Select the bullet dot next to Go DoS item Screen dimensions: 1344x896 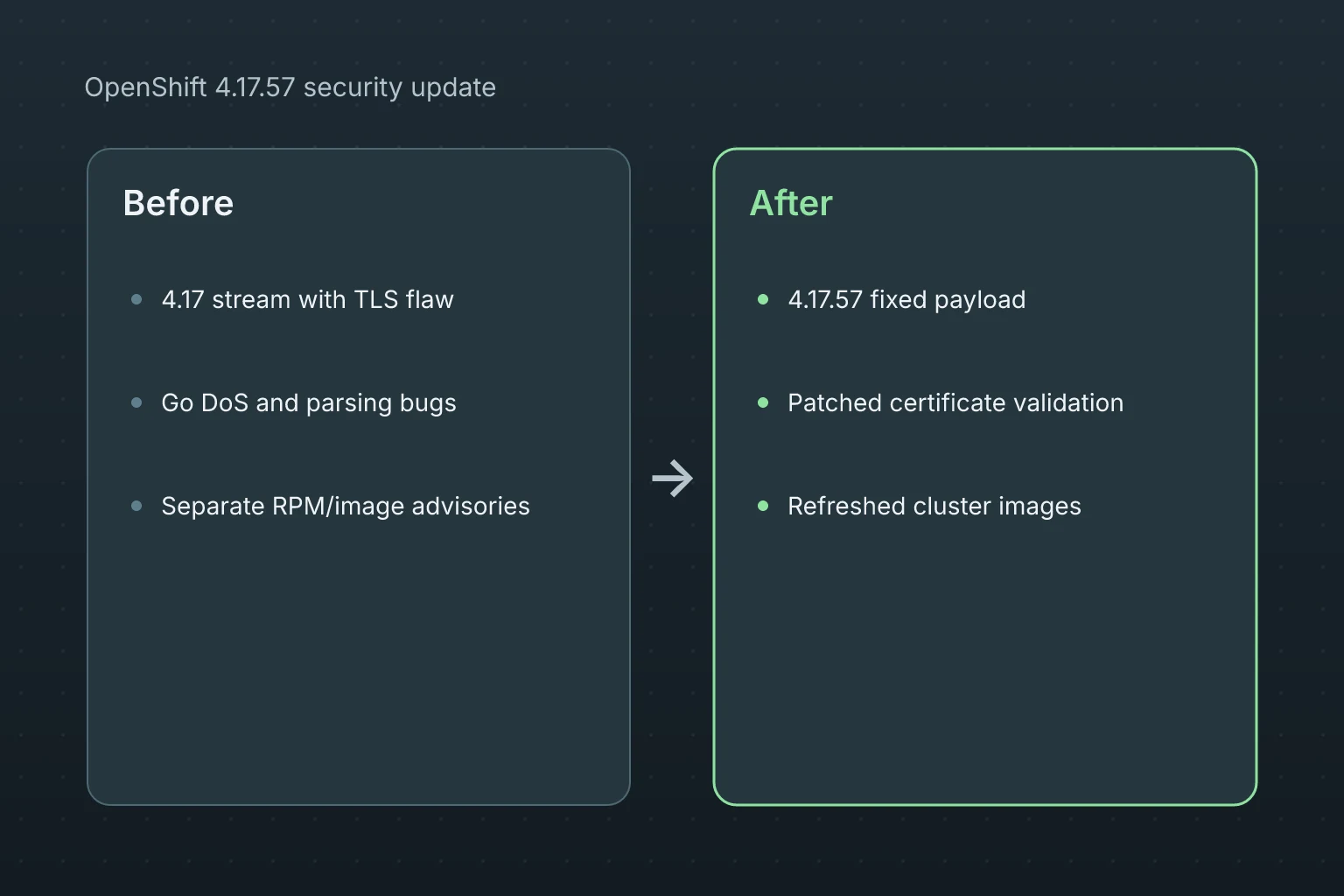[x=136, y=402]
